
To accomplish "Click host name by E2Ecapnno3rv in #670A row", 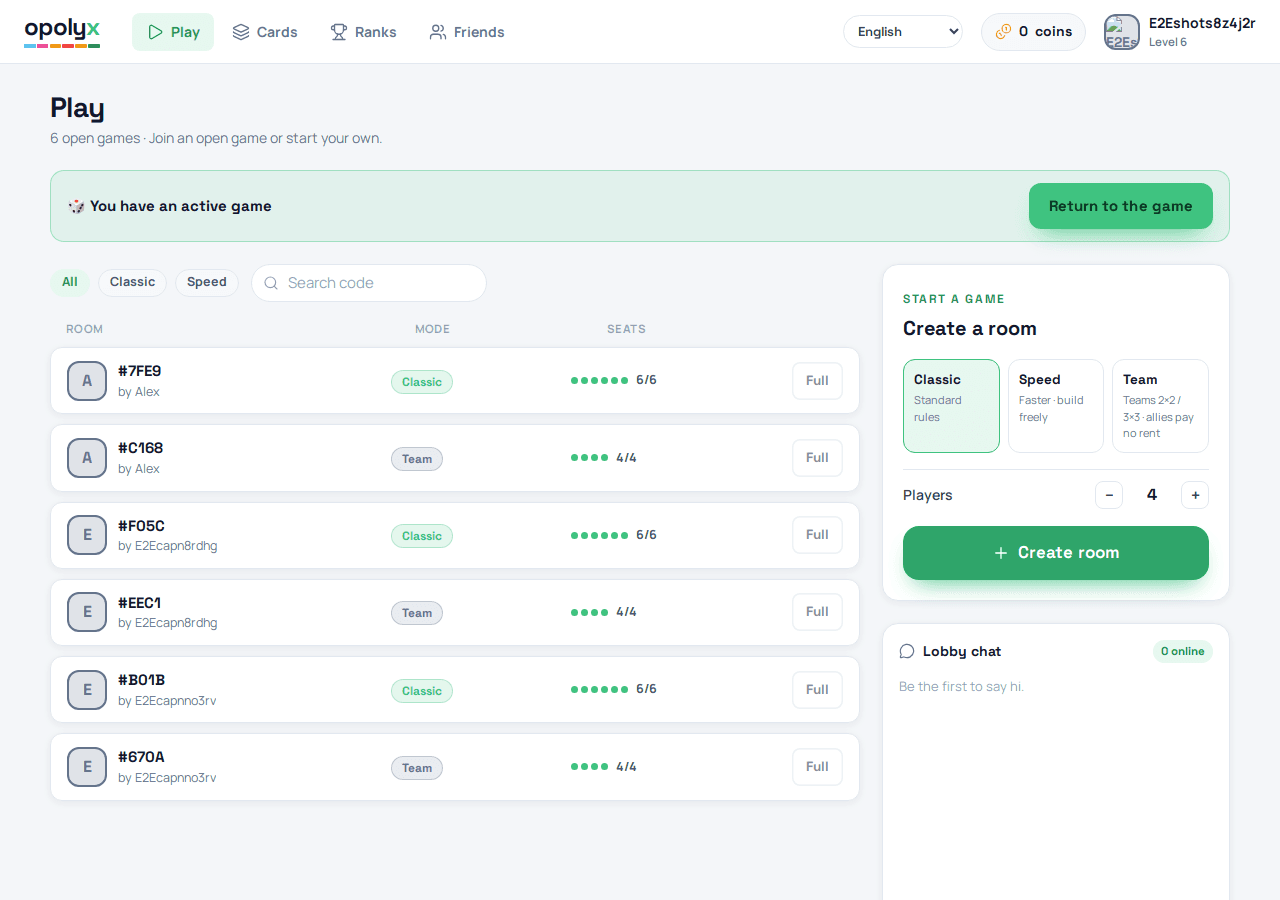I will point(167,778).
